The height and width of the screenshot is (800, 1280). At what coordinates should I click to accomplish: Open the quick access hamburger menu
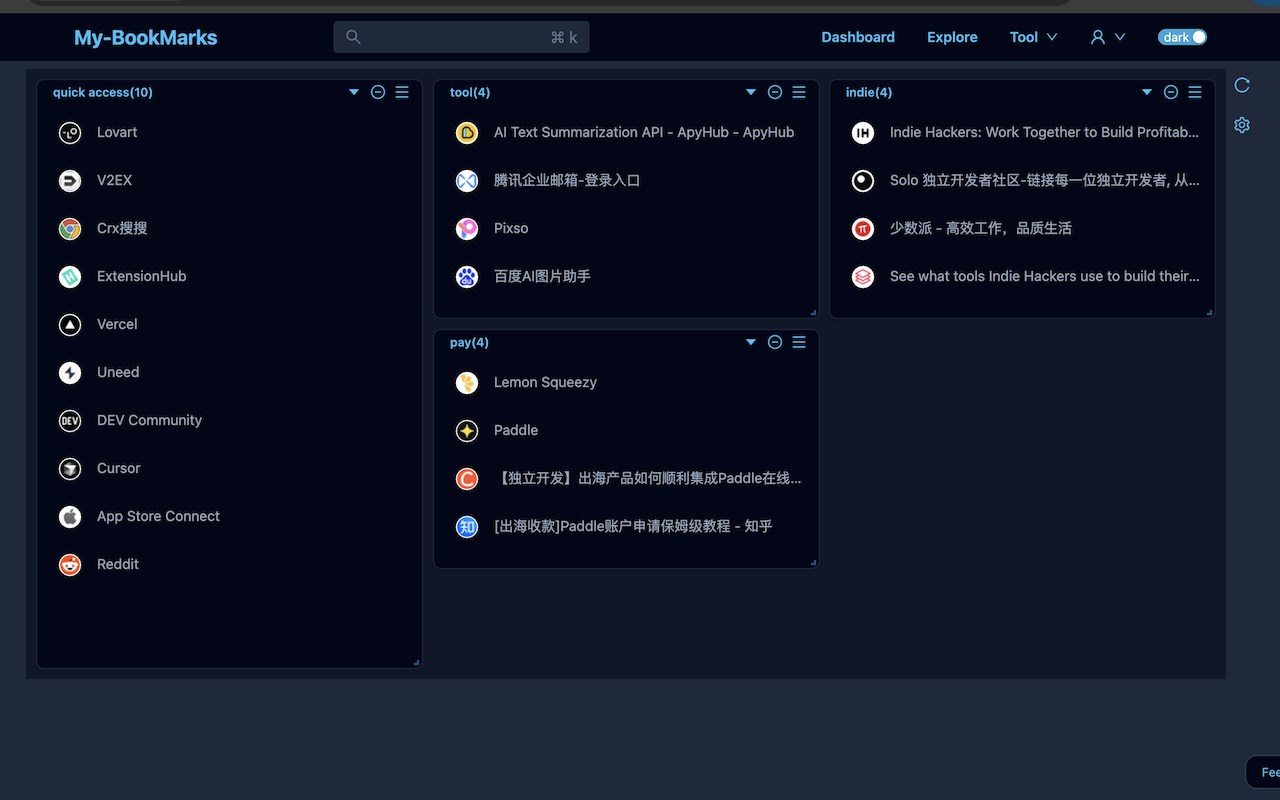pos(402,92)
